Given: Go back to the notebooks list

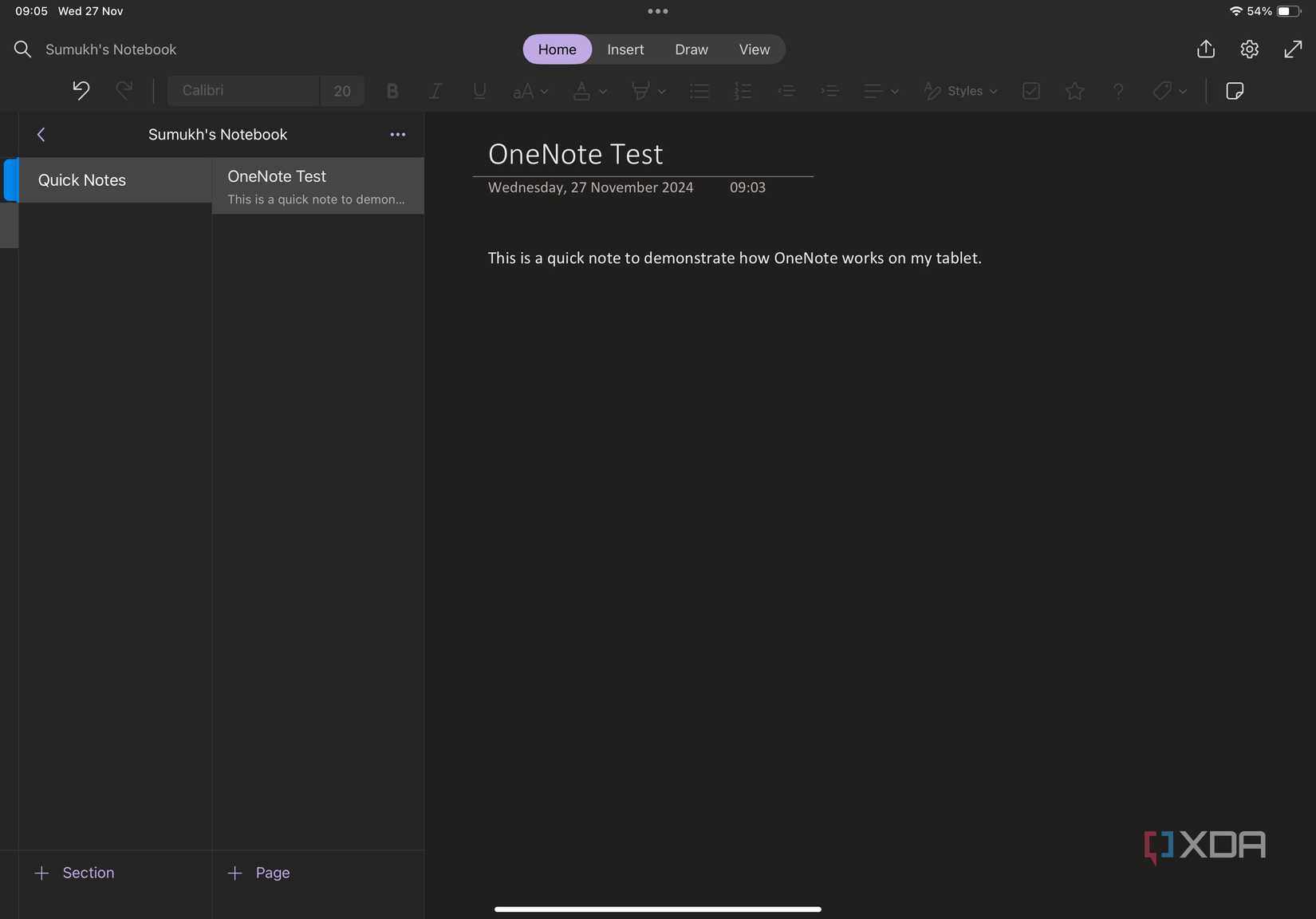Looking at the screenshot, I should coord(41,135).
